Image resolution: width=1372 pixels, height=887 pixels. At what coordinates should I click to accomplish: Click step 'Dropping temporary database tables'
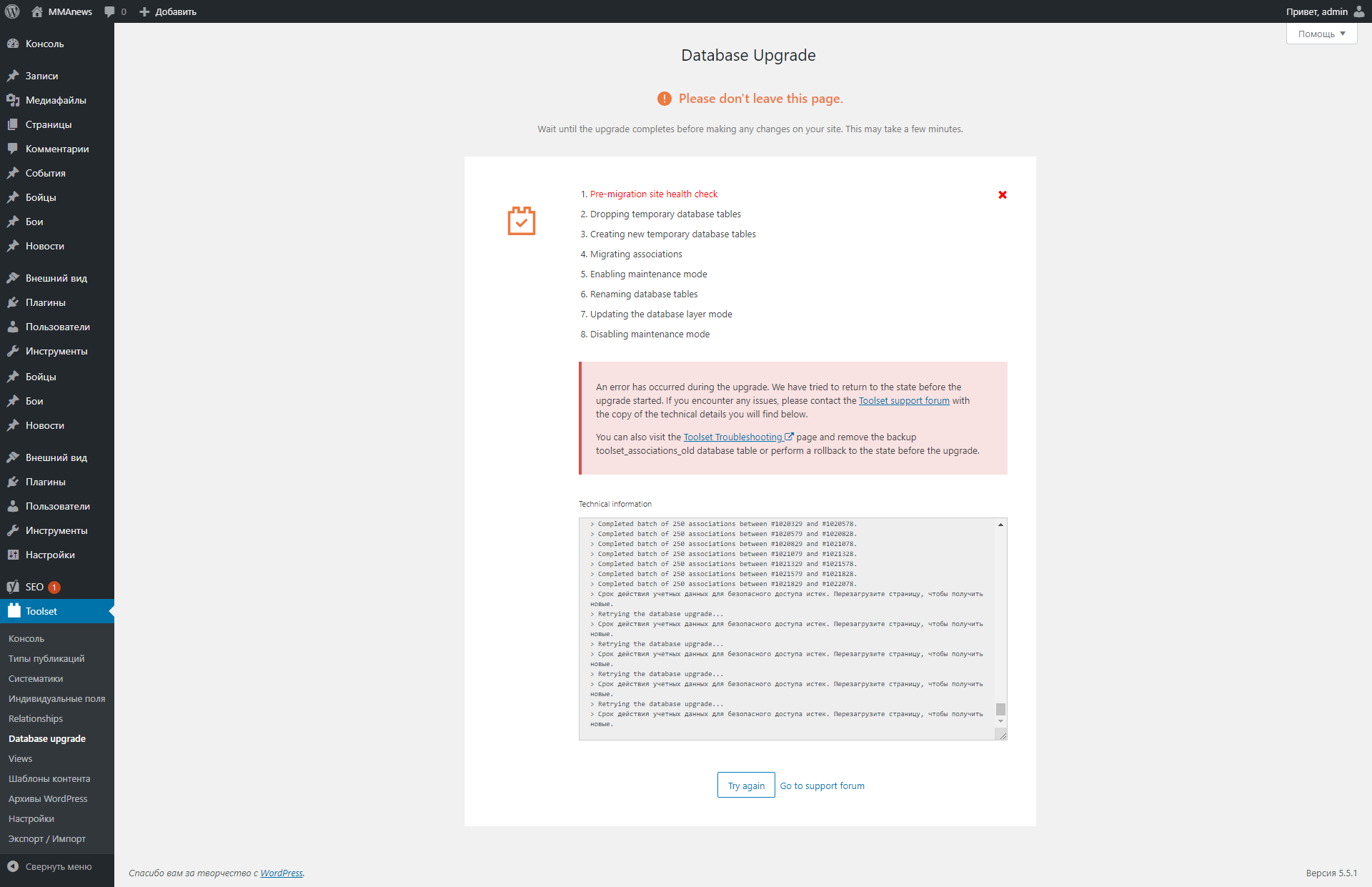click(665, 214)
